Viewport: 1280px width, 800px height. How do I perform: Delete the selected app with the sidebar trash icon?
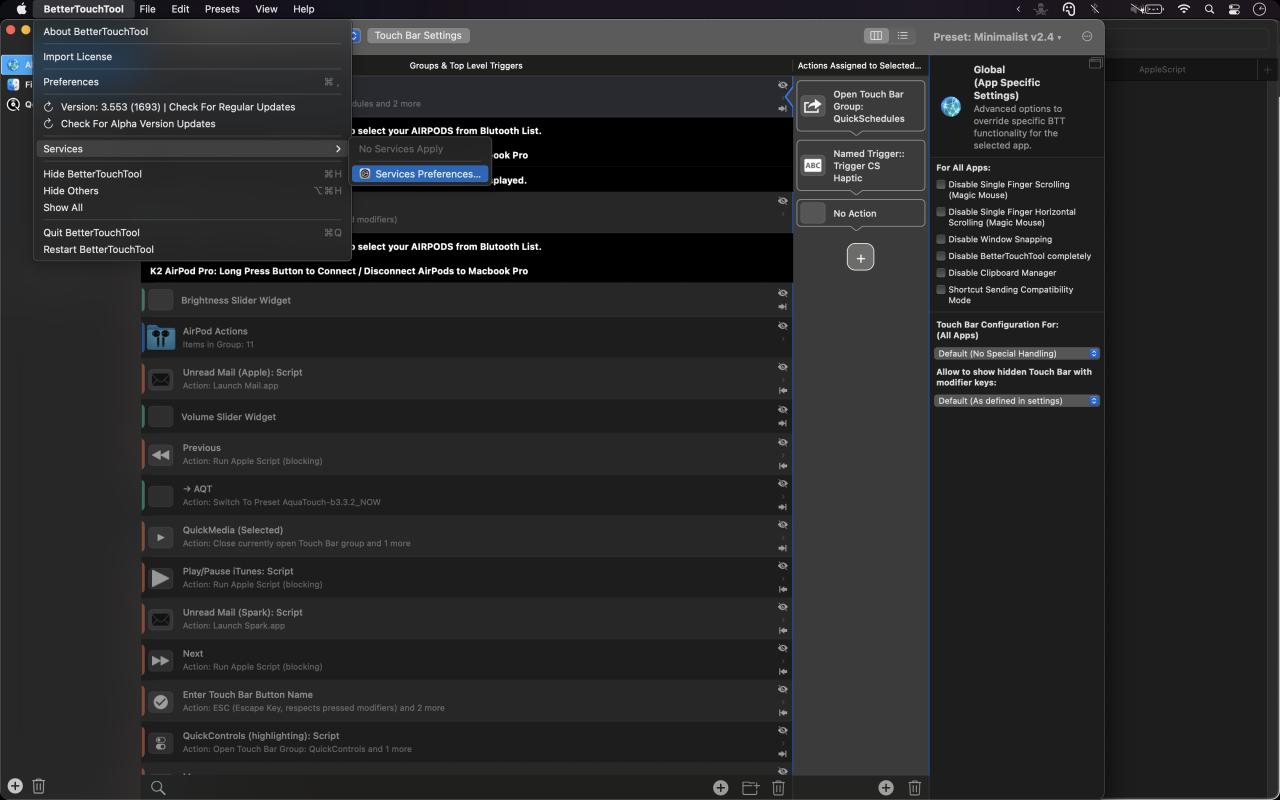[39, 786]
